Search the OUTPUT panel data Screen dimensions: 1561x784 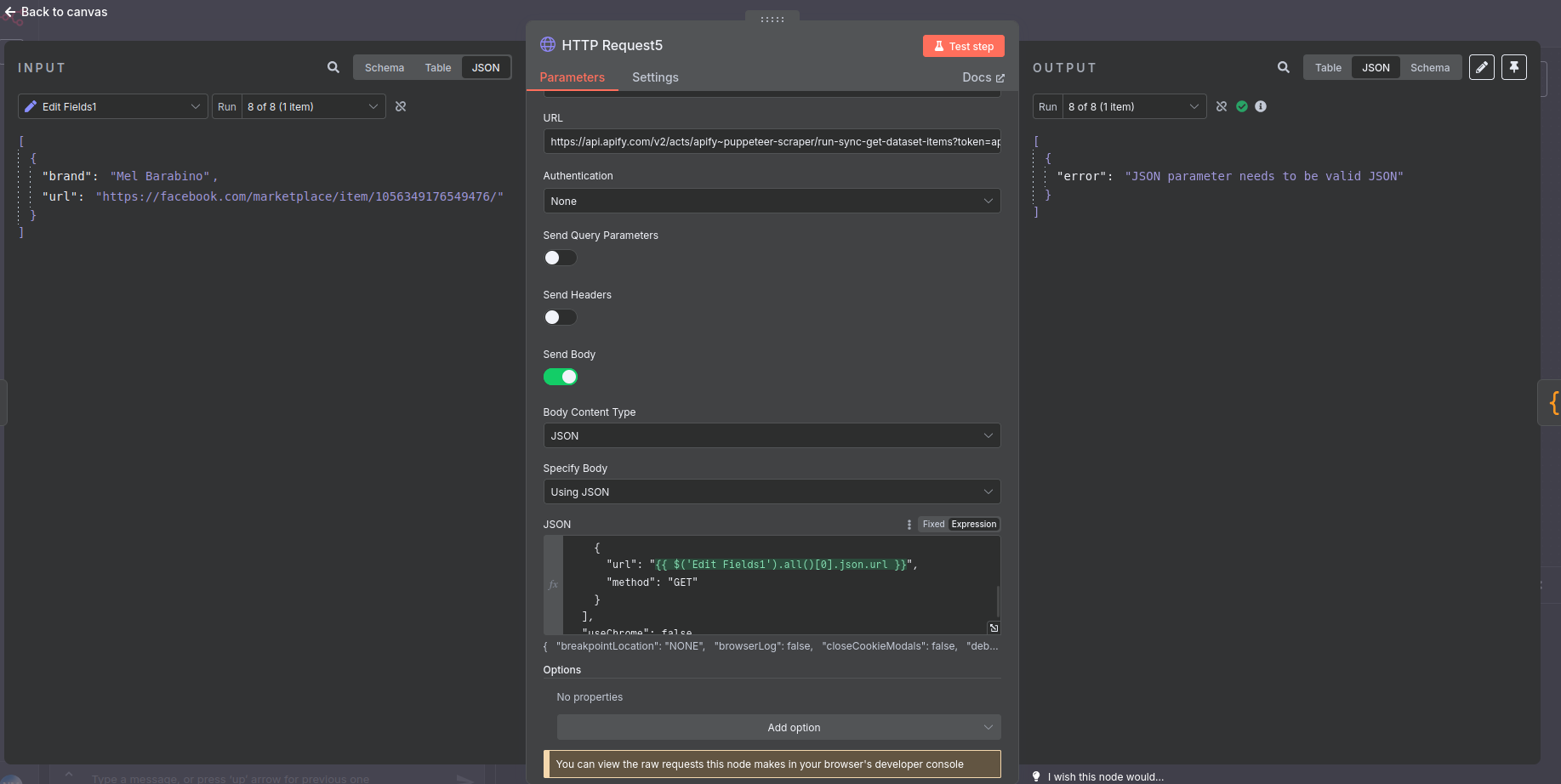pos(1284,67)
